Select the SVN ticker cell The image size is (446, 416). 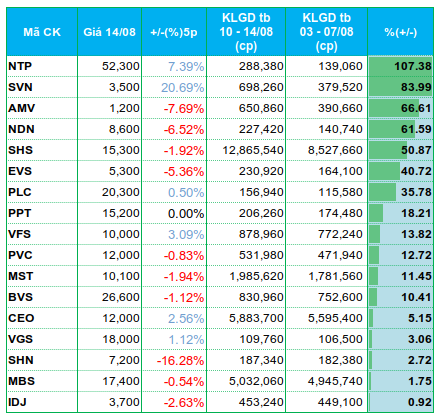[42, 87]
